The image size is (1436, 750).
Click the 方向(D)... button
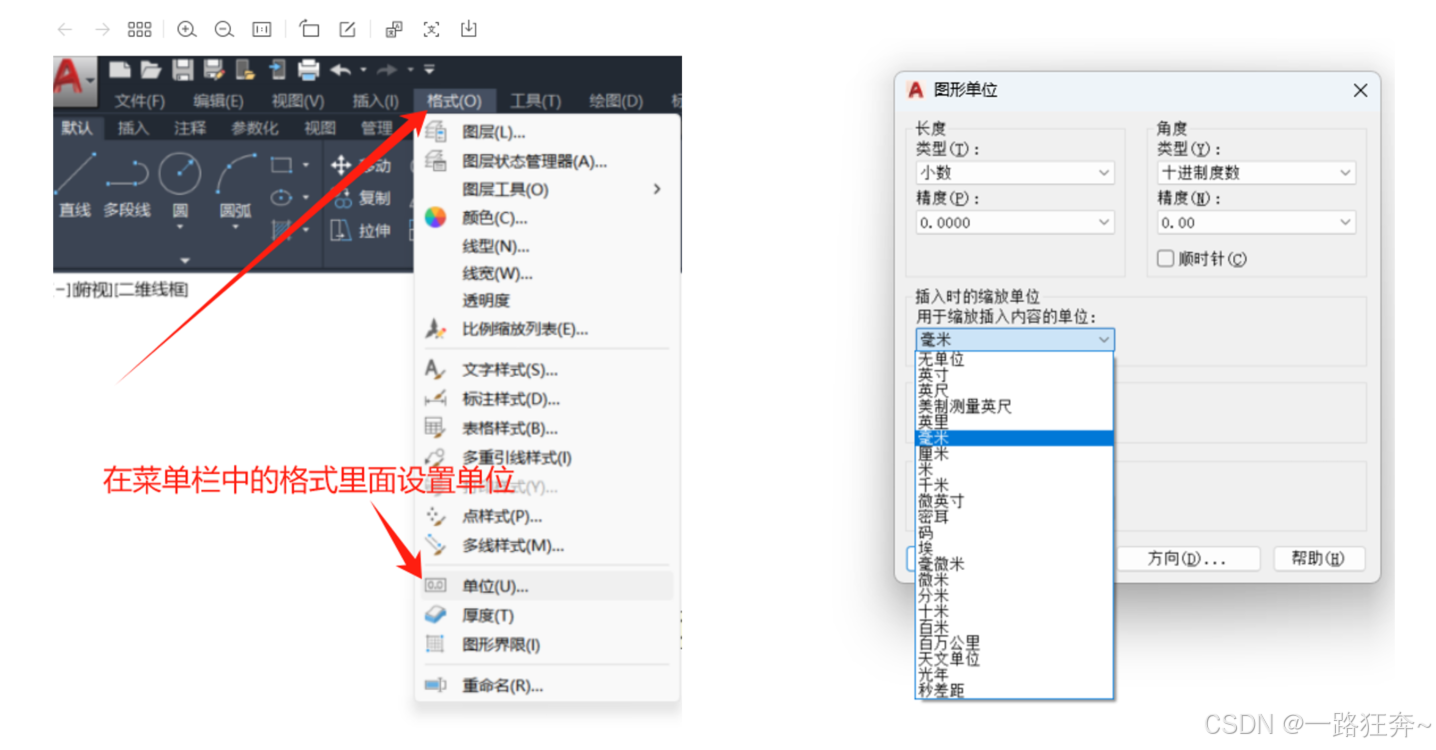(1186, 559)
